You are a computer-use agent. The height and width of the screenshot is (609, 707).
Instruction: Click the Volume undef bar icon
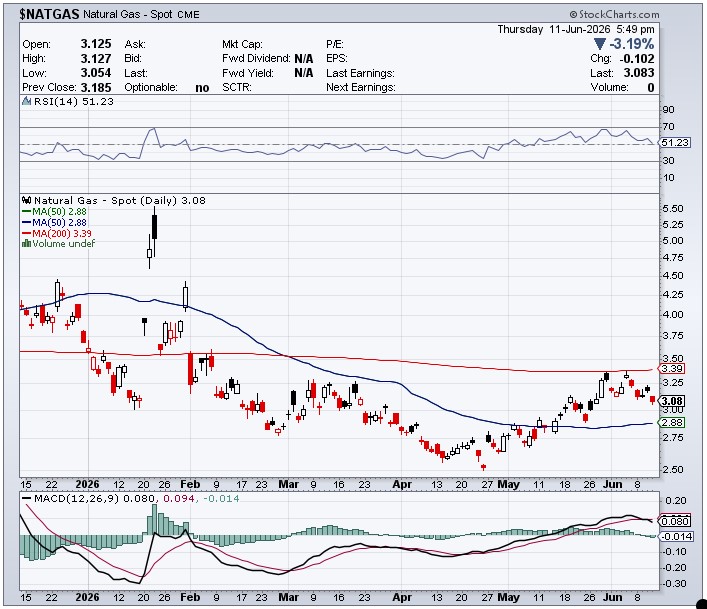tap(26, 243)
